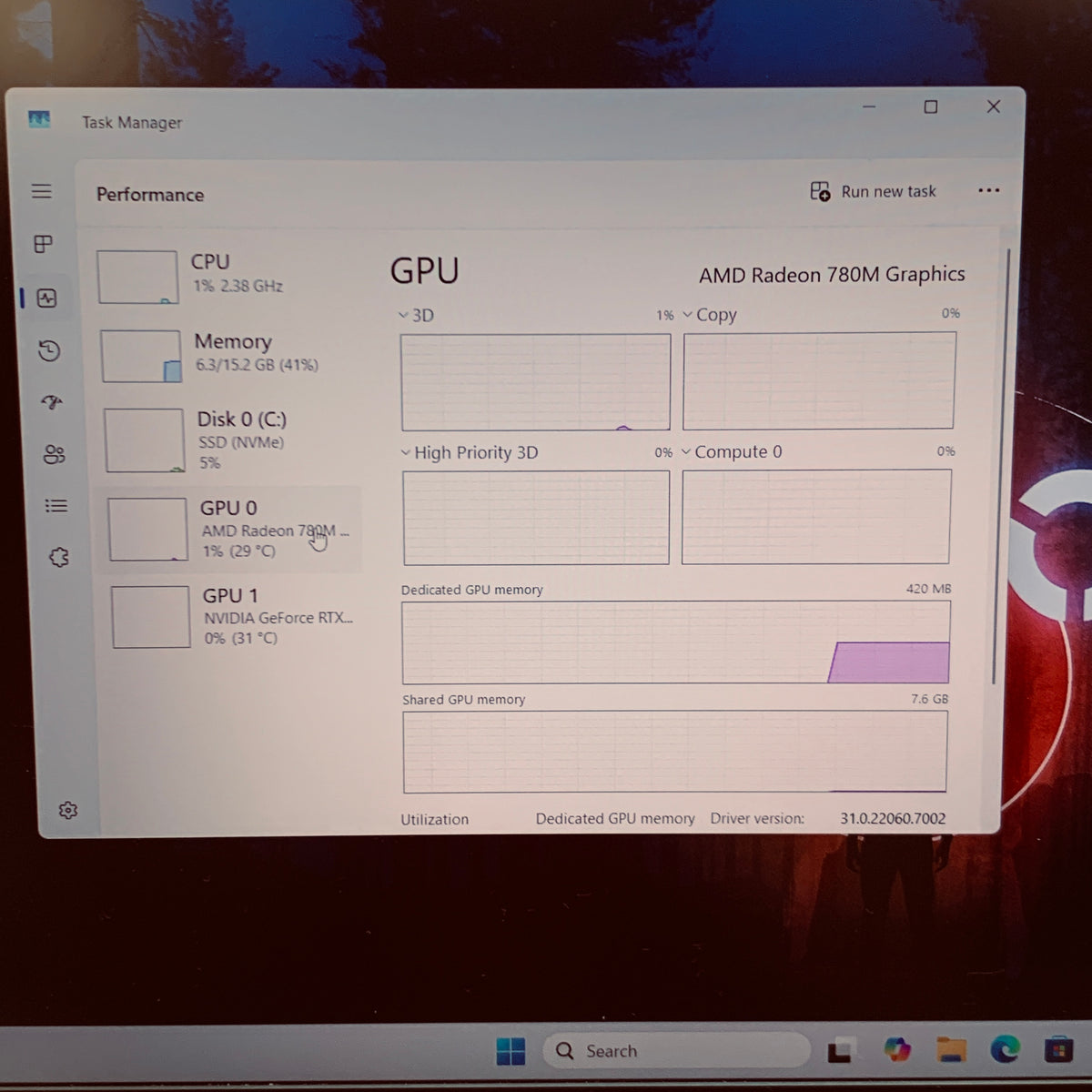
Task: Open the Processes page icon
Action: [x=43, y=244]
